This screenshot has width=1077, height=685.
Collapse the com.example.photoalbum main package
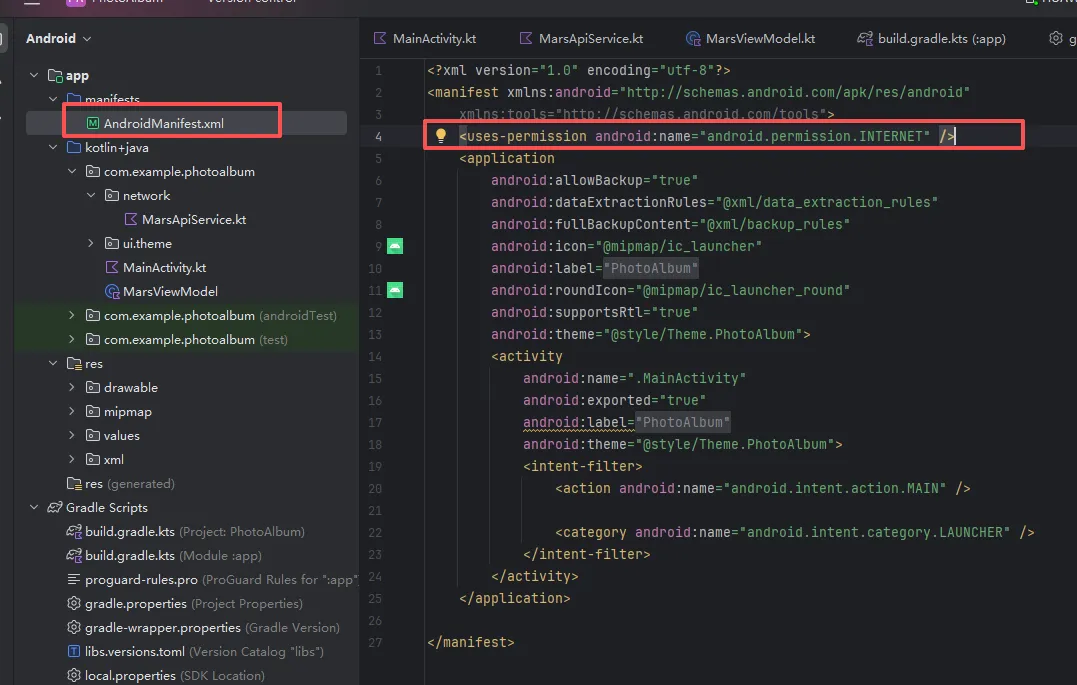pyautogui.click(x=72, y=171)
